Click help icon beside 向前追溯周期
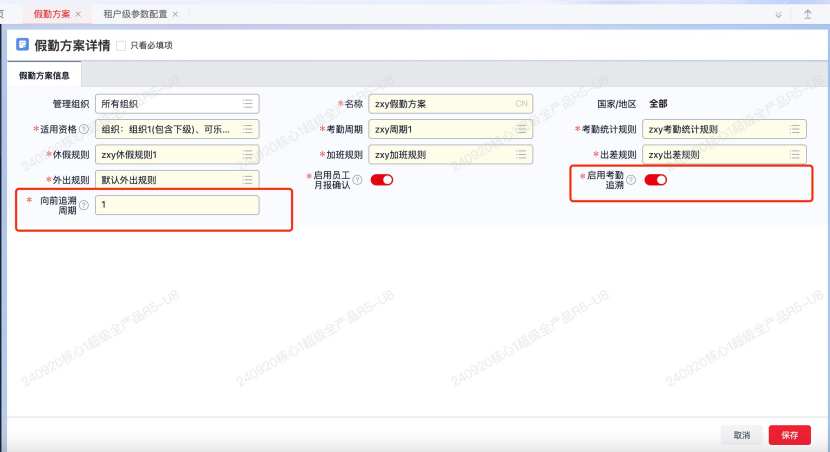 click(83, 205)
